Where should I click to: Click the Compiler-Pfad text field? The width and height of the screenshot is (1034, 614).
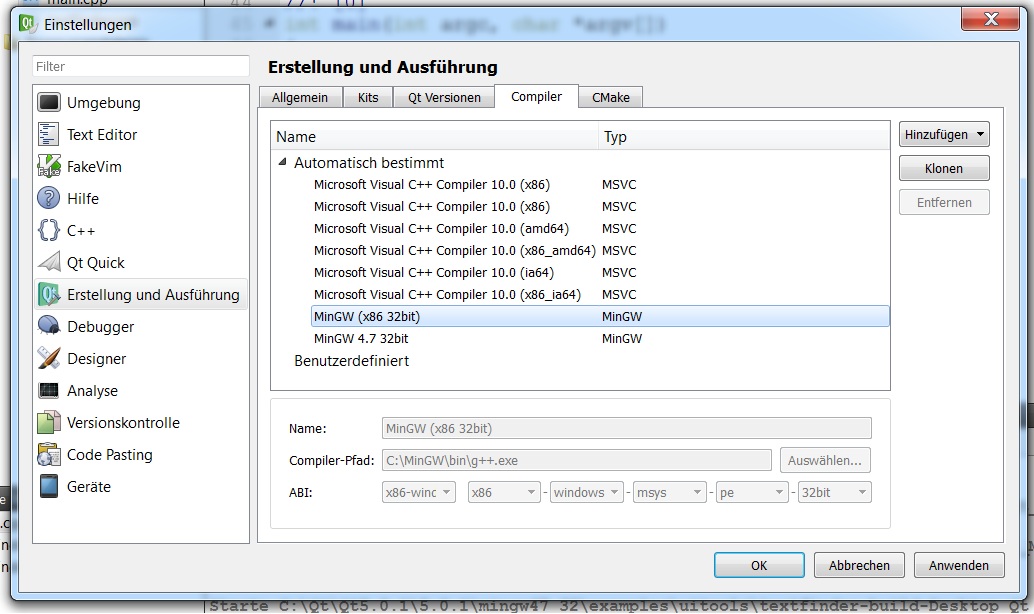click(x=576, y=460)
